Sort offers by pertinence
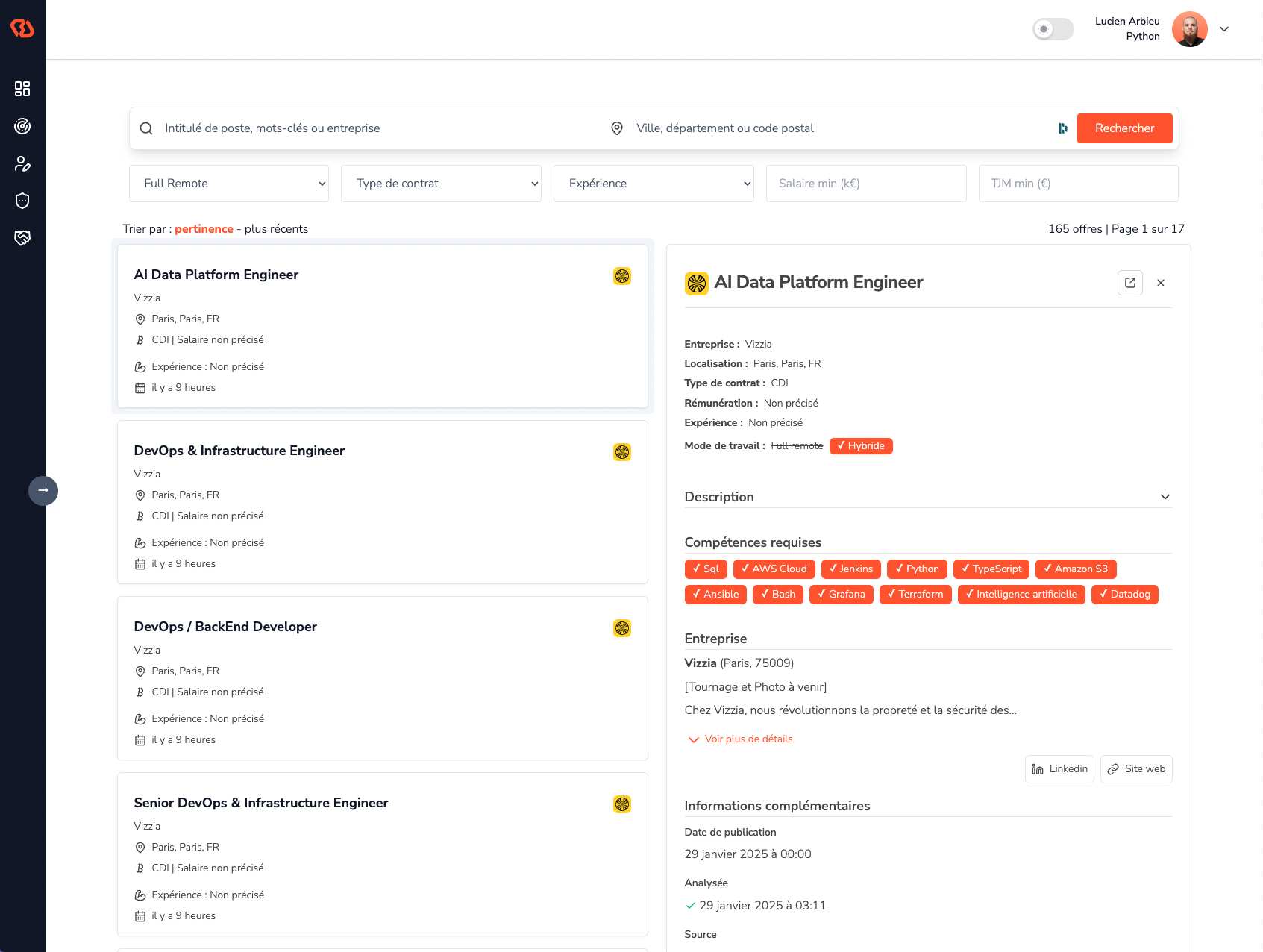The height and width of the screenshot is (952, 1263). tap(204, 229)
